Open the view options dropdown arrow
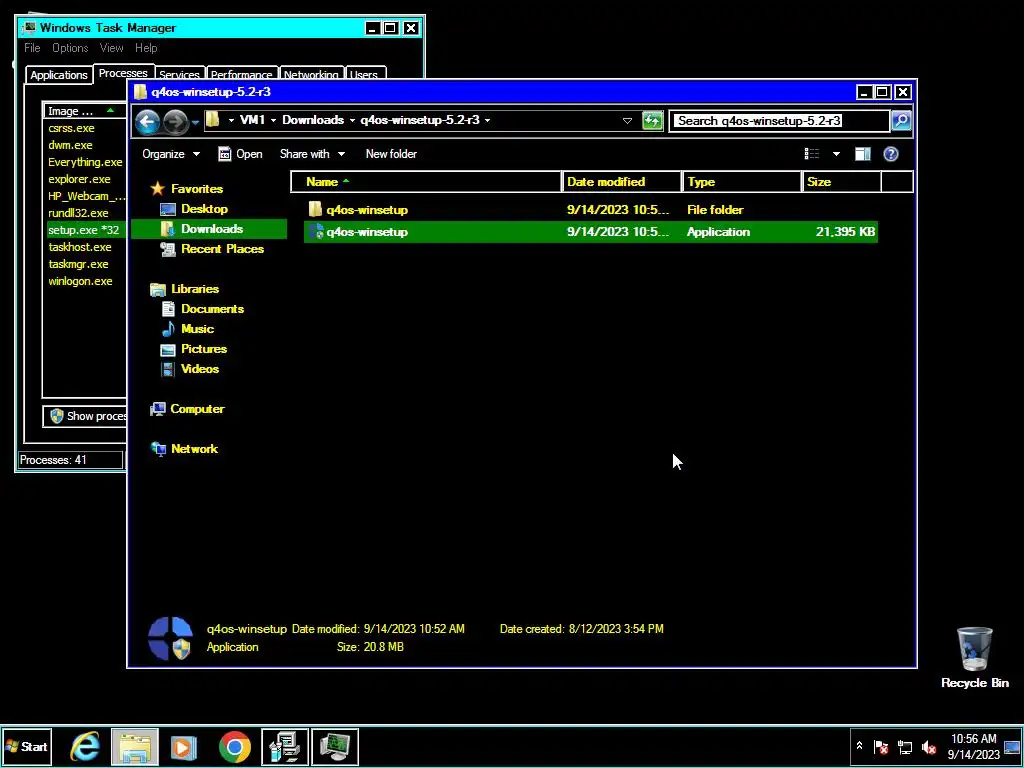The width and height of the screenshot is (1024, 768). [836, 154]
